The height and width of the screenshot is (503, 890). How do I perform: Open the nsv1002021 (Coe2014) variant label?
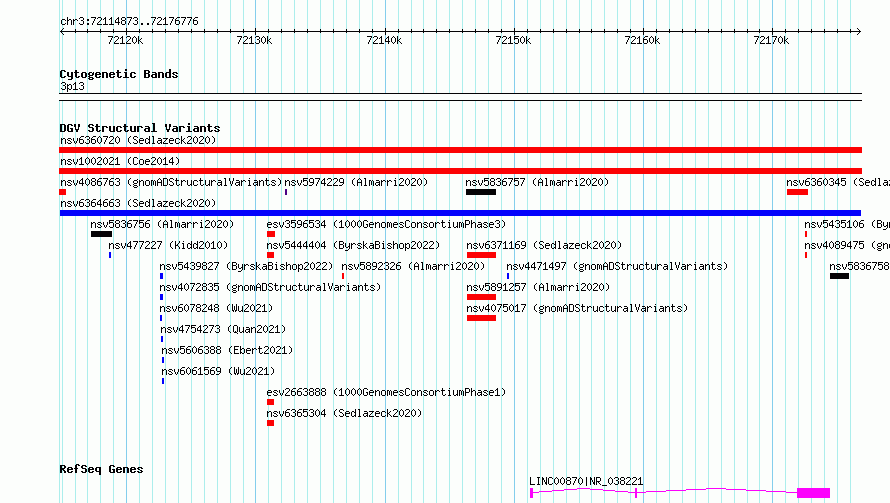120,161
